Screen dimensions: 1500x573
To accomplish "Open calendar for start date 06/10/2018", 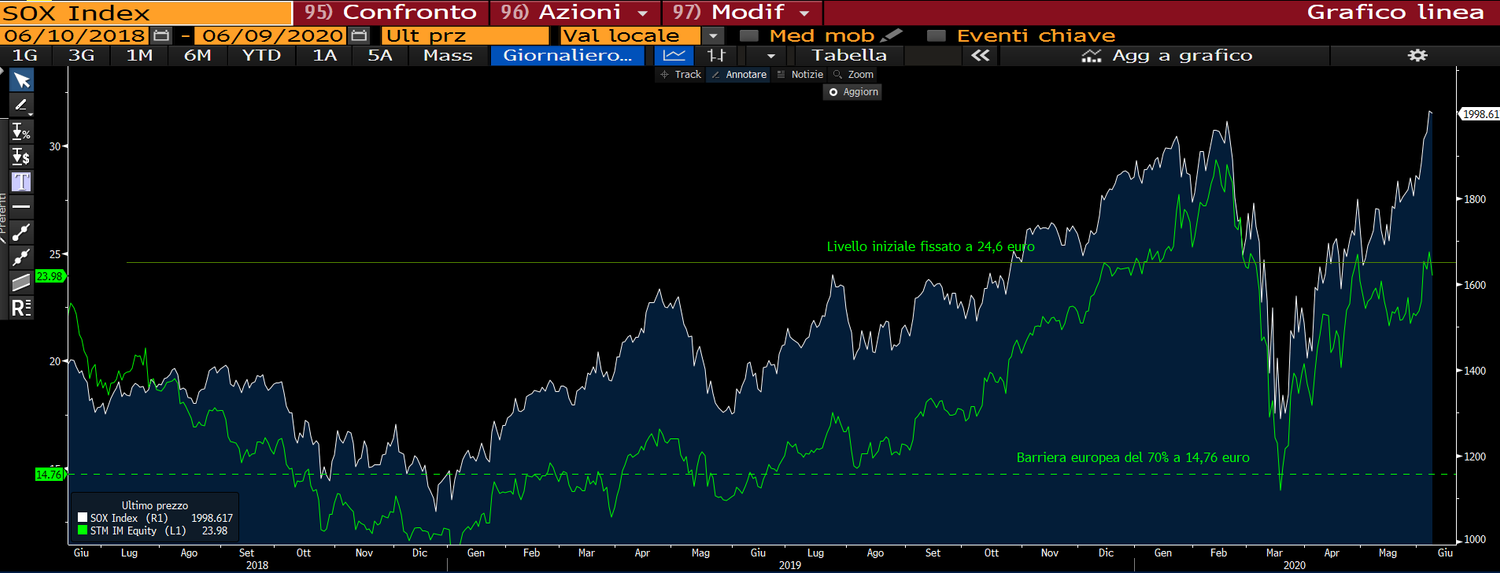I will (161, 35).
